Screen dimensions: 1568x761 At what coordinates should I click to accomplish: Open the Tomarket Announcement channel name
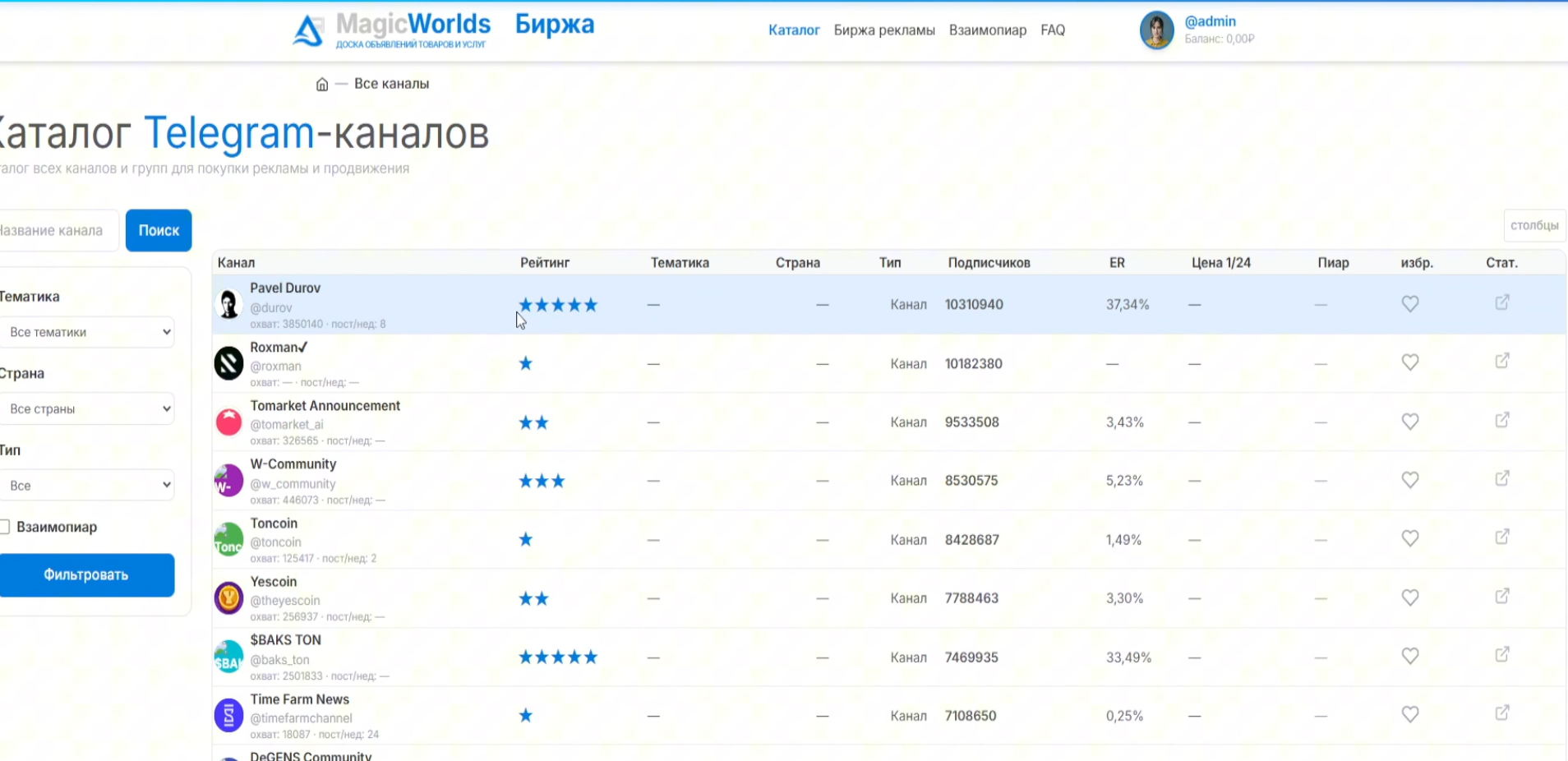click(x=325, y=406)
